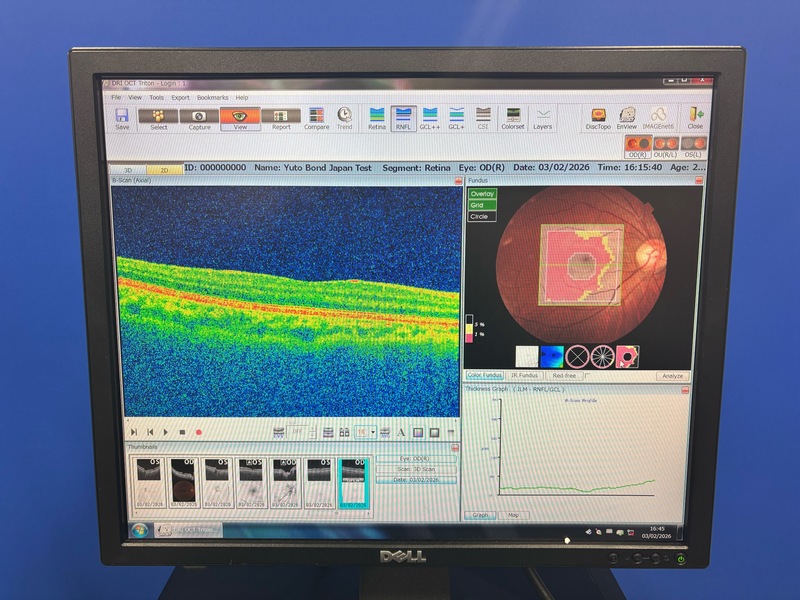Open the DiscTopo tool

pyautogui.click(x=598, y=118)
